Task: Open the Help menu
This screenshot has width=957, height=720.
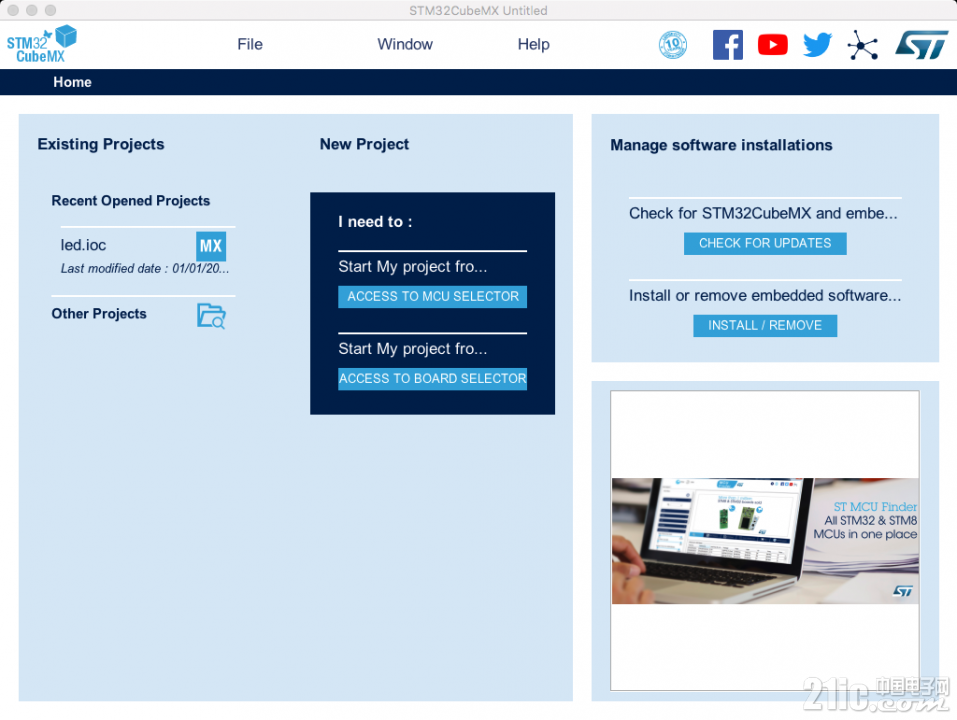Action: click(533, 45)
